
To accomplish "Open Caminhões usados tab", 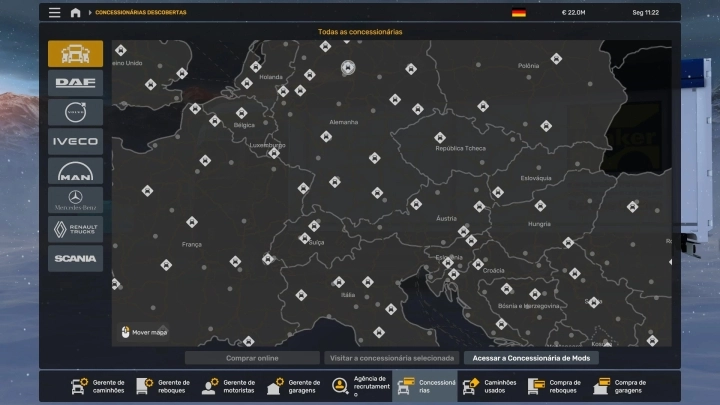I will coord(489,386).
